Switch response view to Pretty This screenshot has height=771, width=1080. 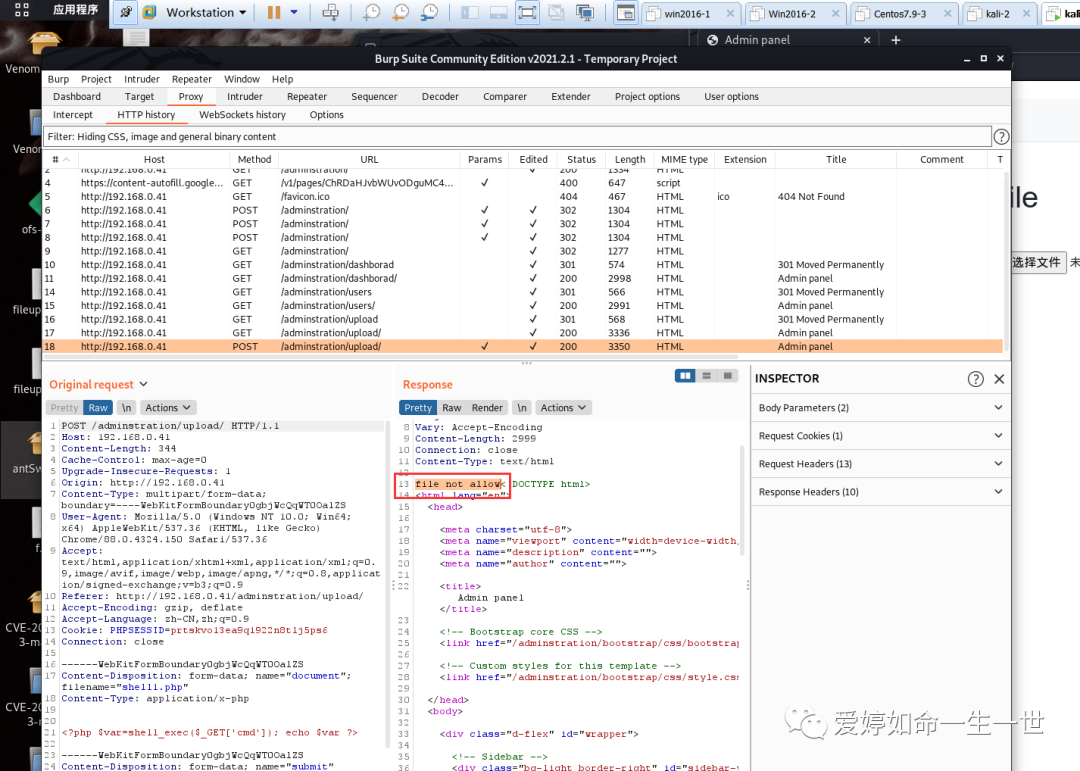pos(418,408)
